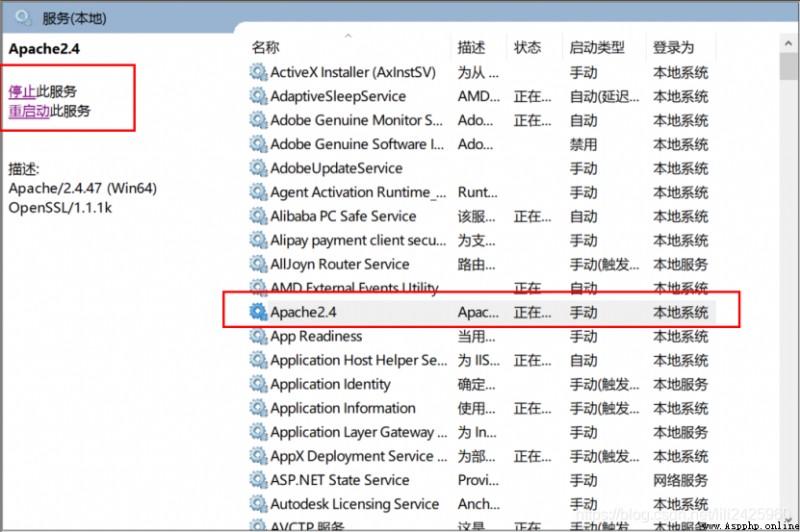Viewport: 800px width, 532px height.
Task: Click the vertical scrollbar thumb
Action: click(788, 66)
